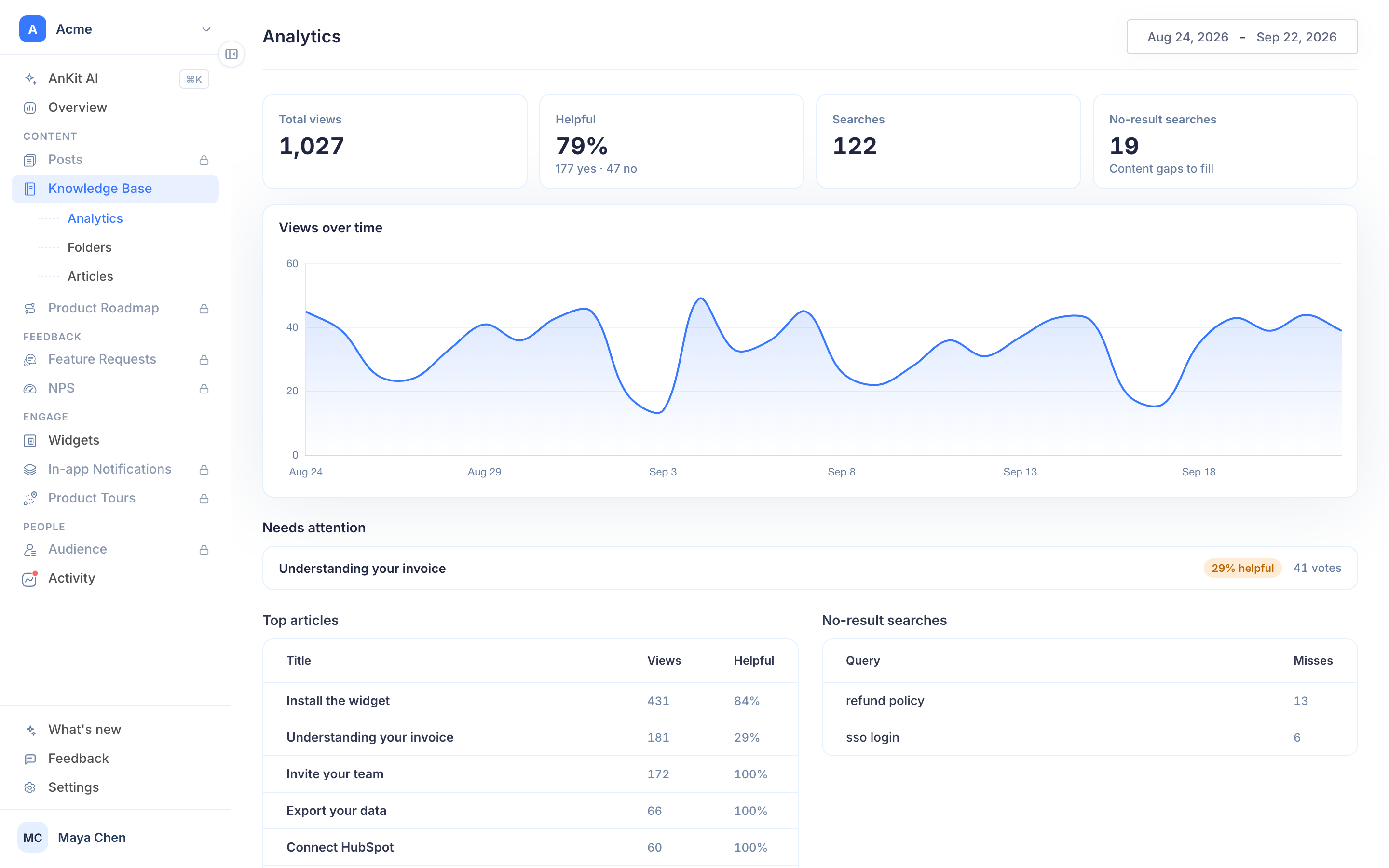Open the Articles sub-item
This screenshot has height=868, width=1389.
pos(90,276)
